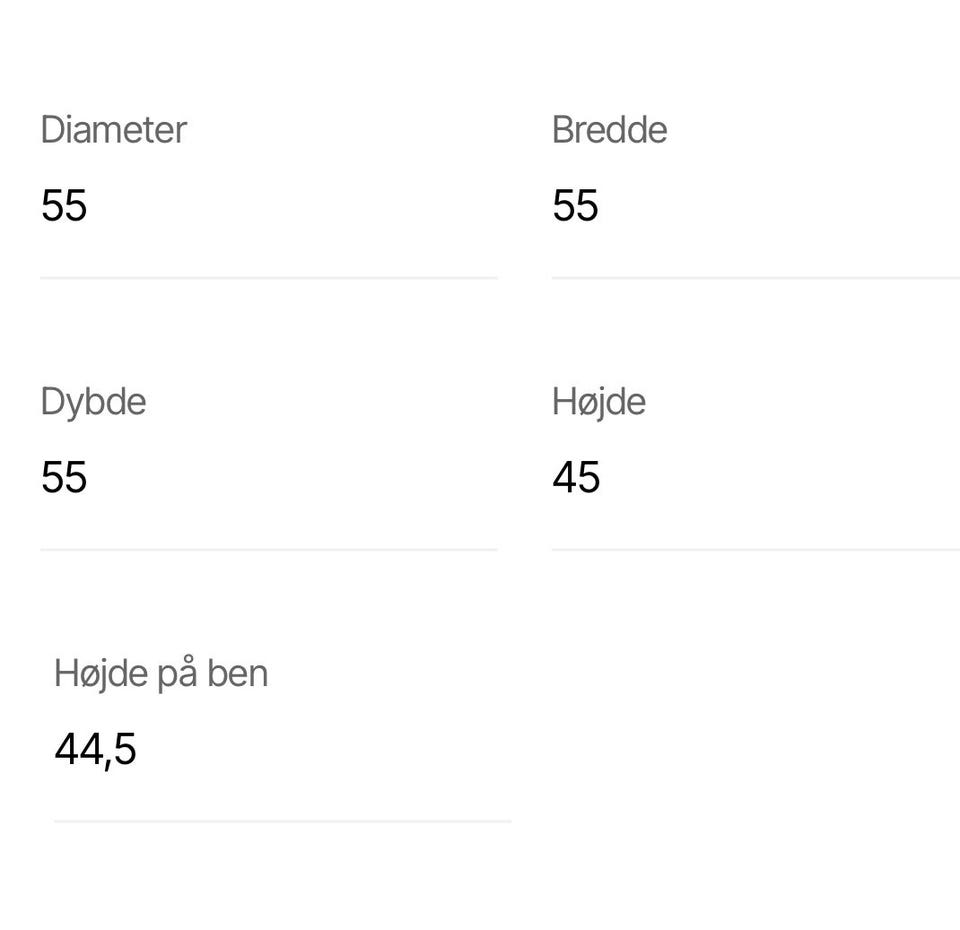
Task: Focus the Bredde input field
Action: (x=755, y=207)
